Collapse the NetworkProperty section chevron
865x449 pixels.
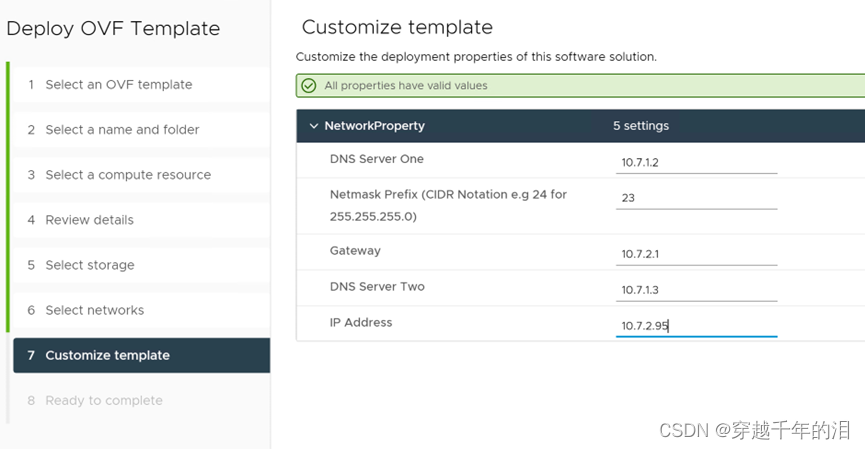[314, 126]
